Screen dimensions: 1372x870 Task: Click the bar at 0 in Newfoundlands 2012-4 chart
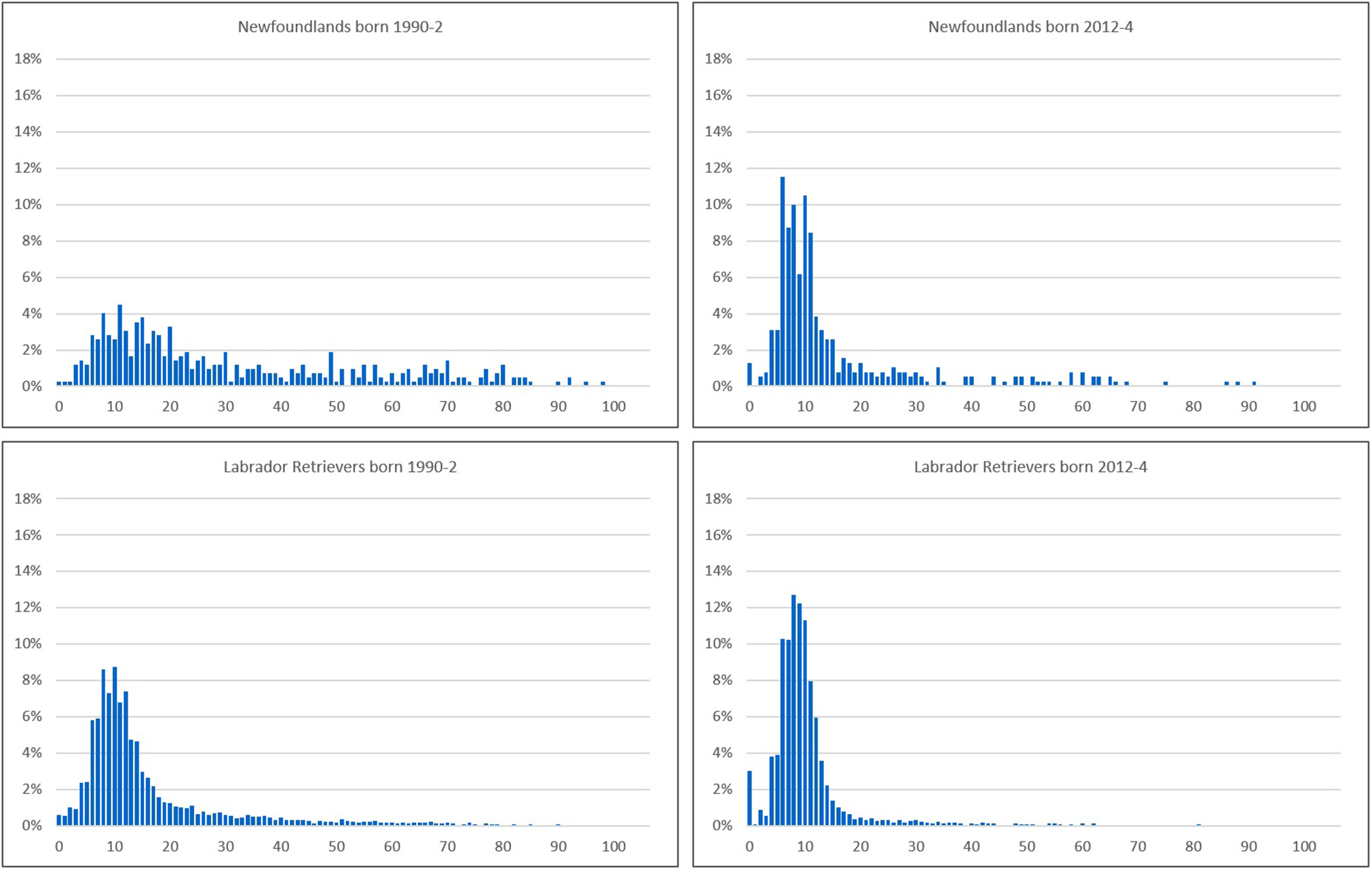tap(750, 374)
